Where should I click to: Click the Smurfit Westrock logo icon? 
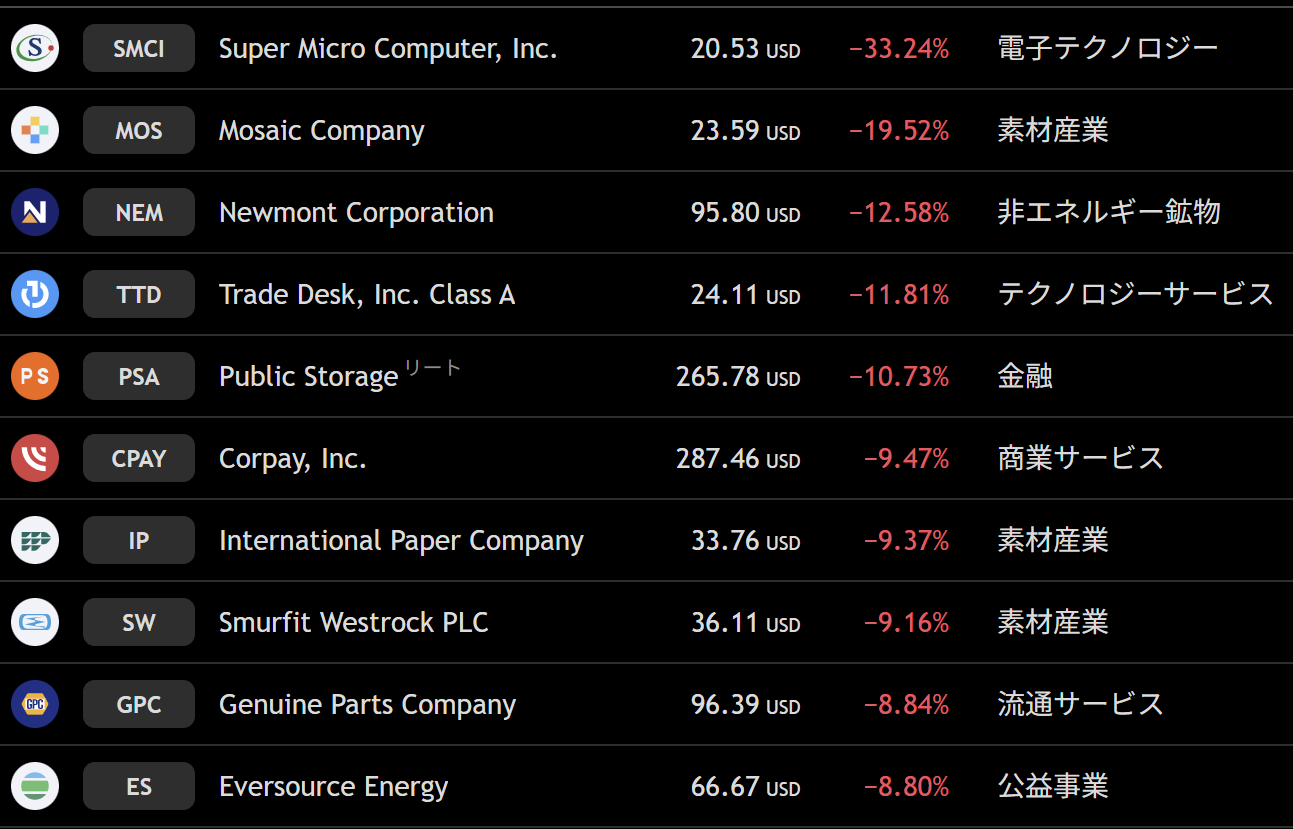tap(35, 622)
